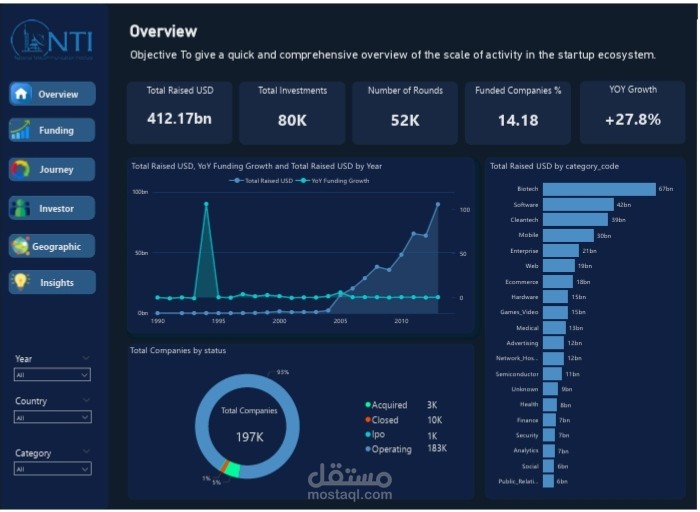The height and width of the screenshot is (512, 700).
Task: Open the Insights page
Action: [x=52, y=282]
